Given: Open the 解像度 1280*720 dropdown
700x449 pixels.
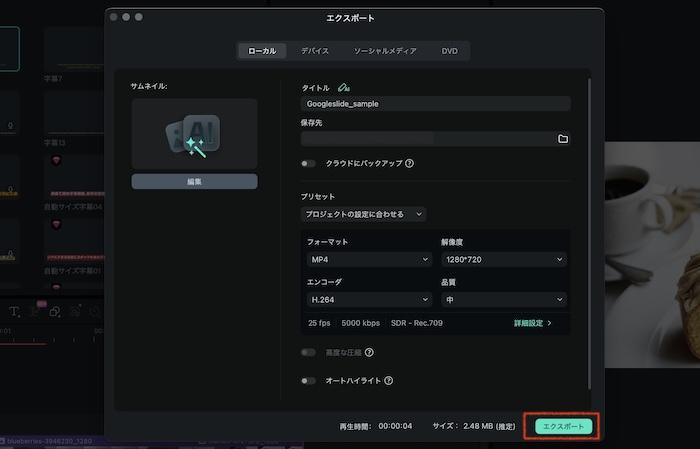Looking at the screenshot, I should tap(504, 259).
